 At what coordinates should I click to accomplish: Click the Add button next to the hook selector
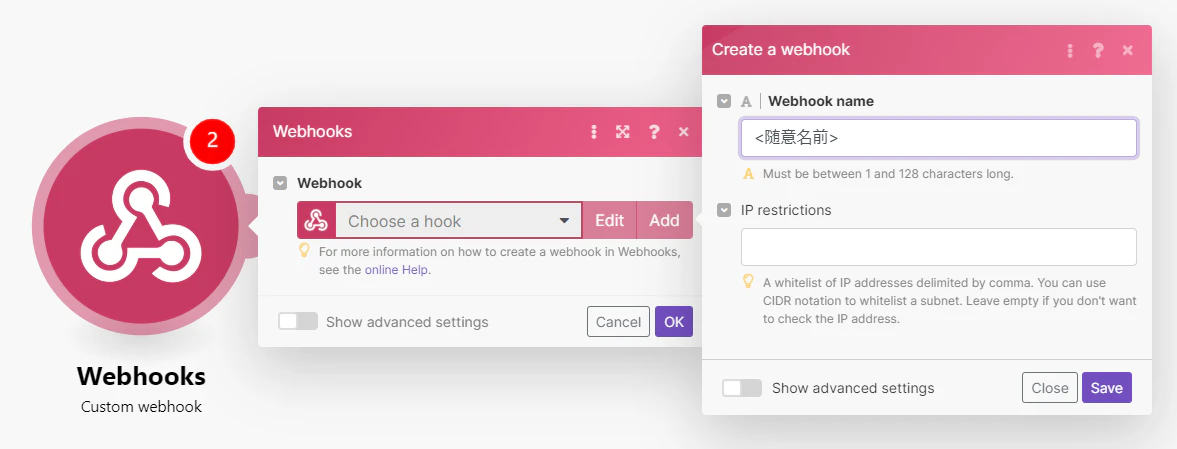pyautogui.click(x=664, y=220)
